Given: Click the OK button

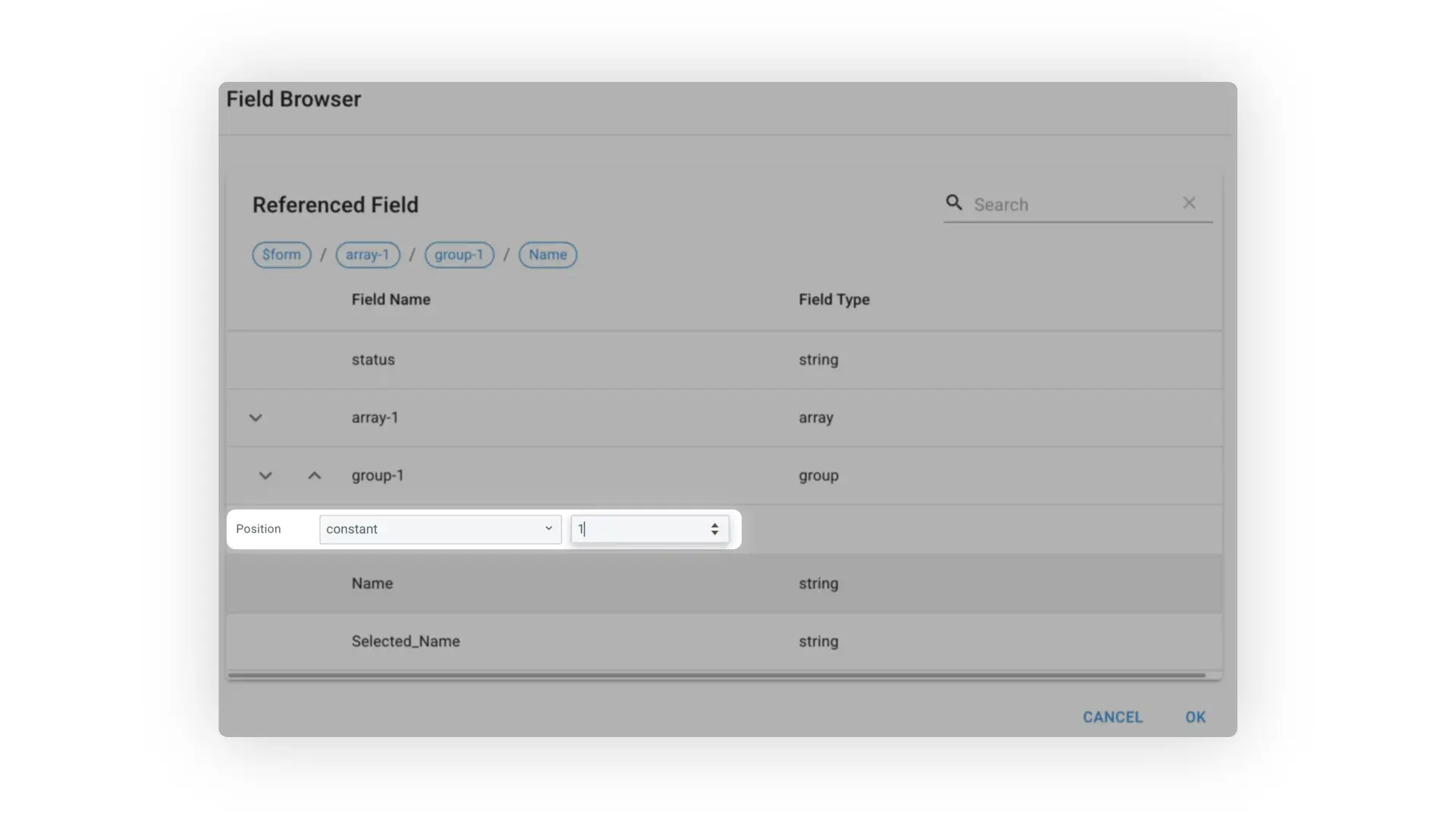Looking at the screenshot, I should tap(1195, 717).
